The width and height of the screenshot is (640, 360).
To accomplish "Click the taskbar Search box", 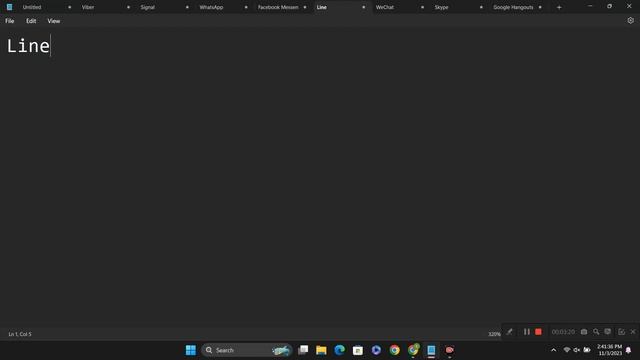I will coord(247,350).
